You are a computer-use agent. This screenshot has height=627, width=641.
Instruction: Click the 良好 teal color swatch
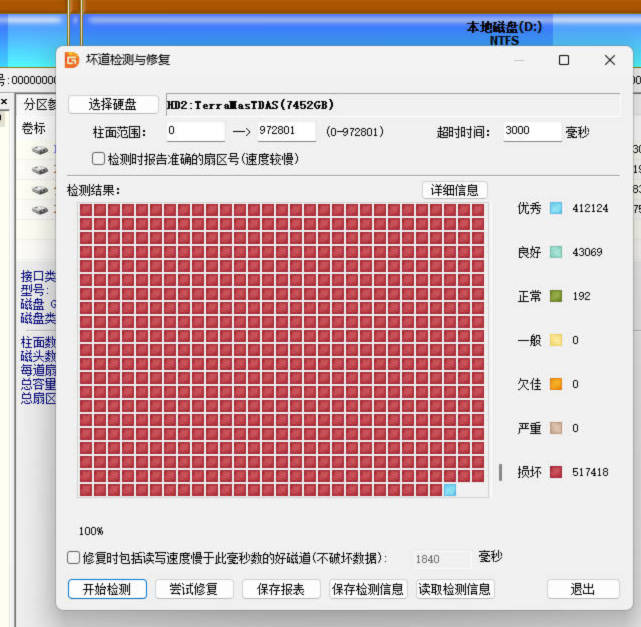click(x=556, y=252)
